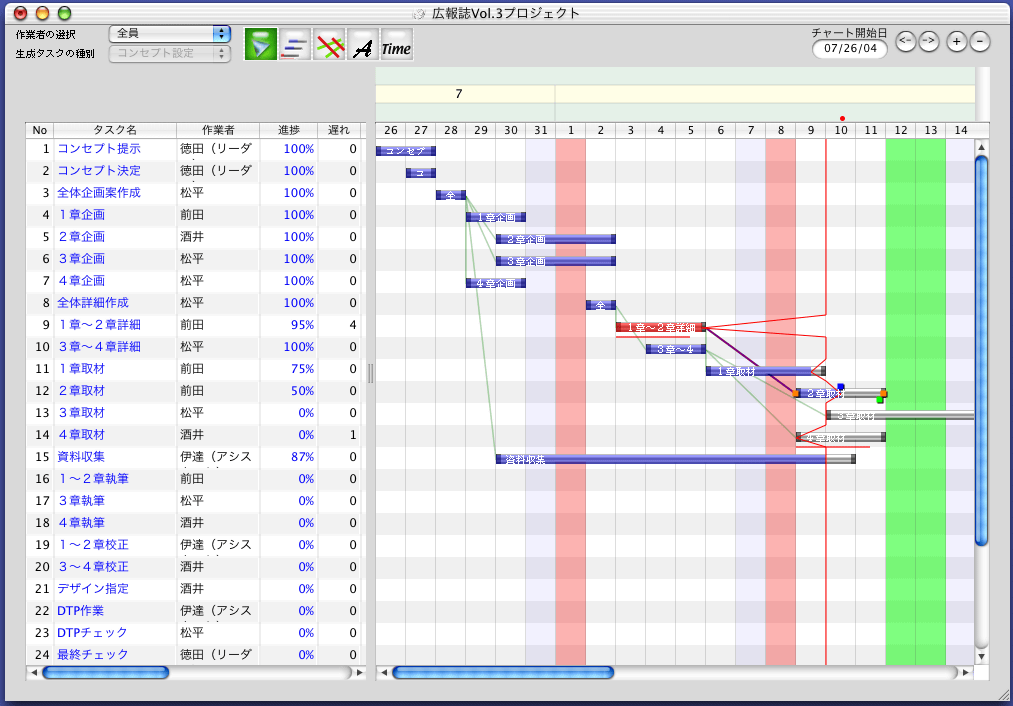Click the chart scroll down arrow
The width and height of the screenshot is (1013, 706).
(x=981, y=657)
